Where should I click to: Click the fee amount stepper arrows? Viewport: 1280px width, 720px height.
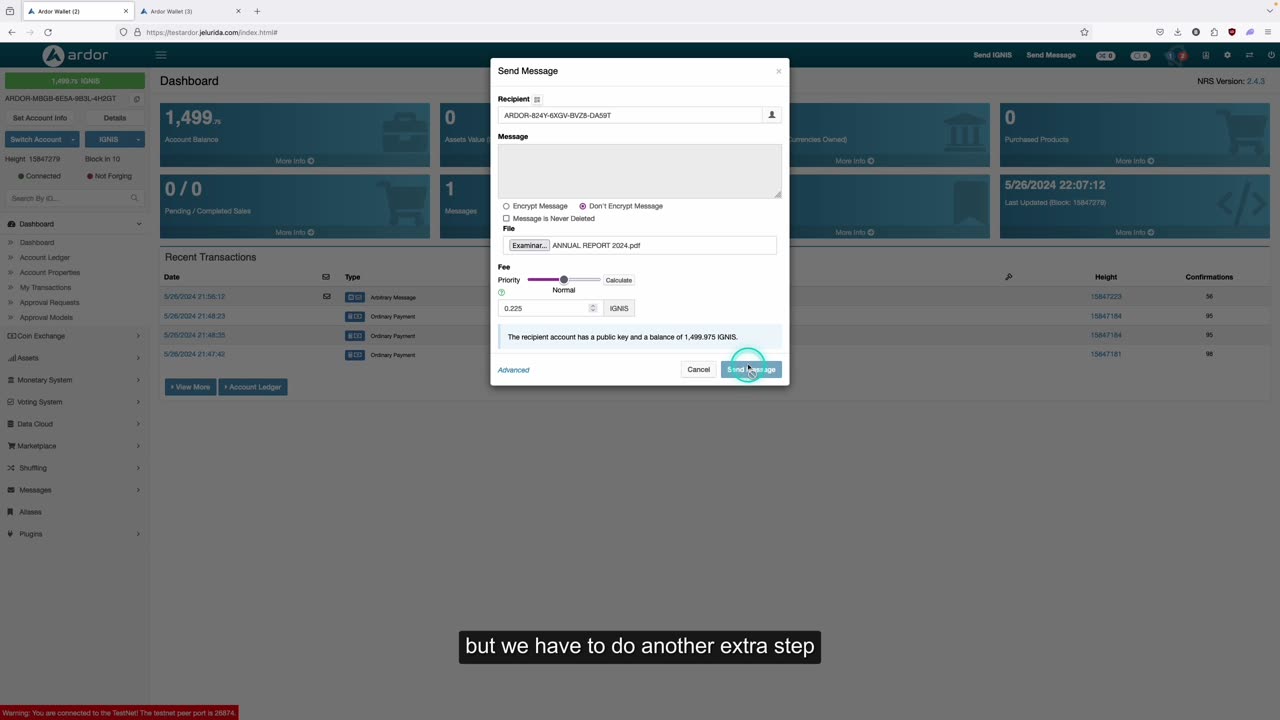(593, 308)
